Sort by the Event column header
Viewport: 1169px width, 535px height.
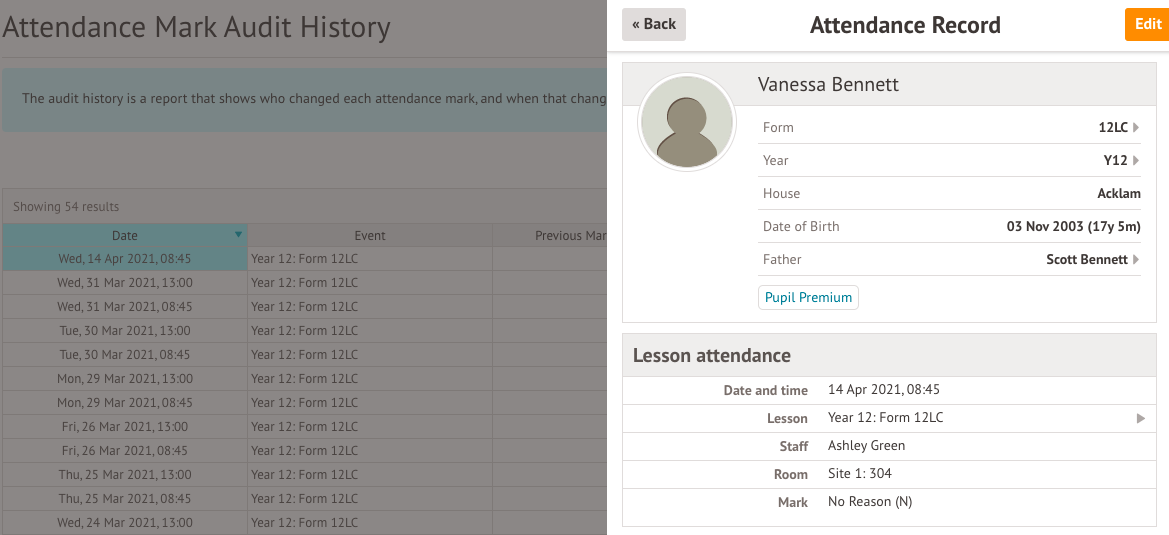(x=370, y=235)
